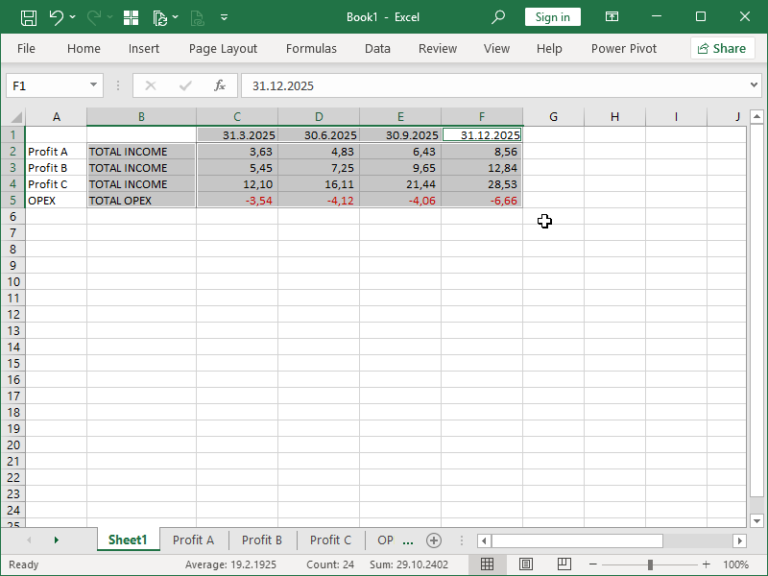Expand the formula bar with the chevron
The image size is (768, 576).
(x=751, y=86)
